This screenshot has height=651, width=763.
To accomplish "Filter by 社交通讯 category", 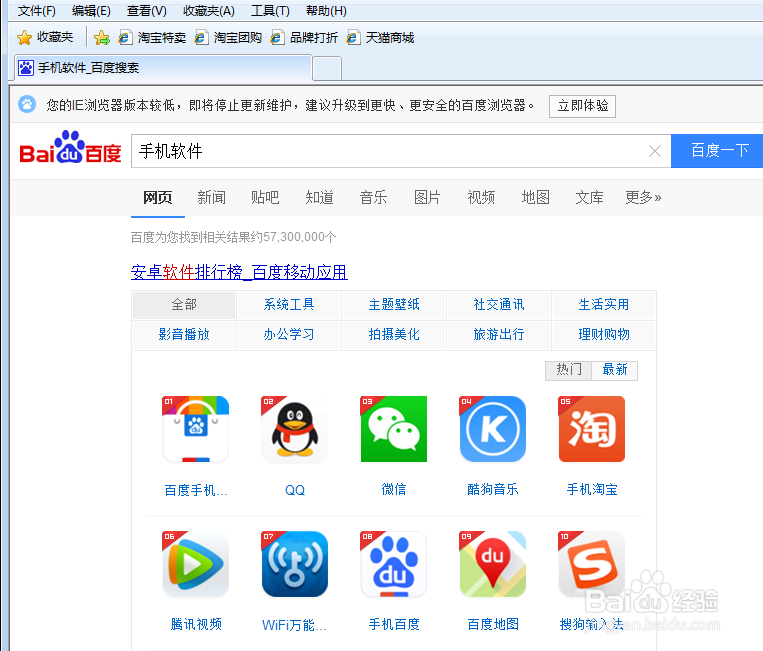I will 499,305.
